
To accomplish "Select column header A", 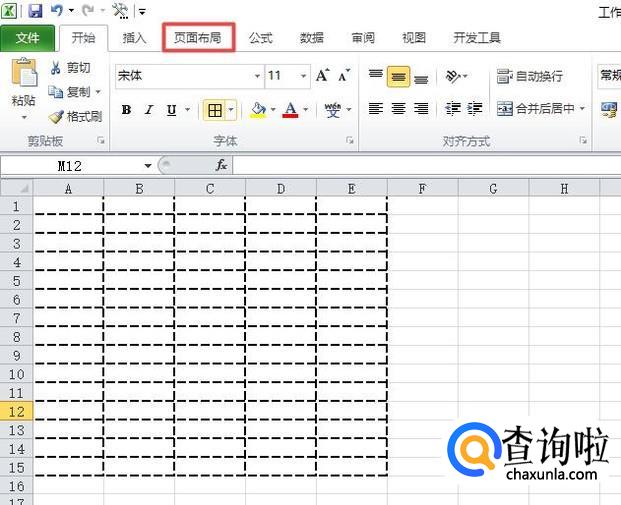I will (68, 189).
